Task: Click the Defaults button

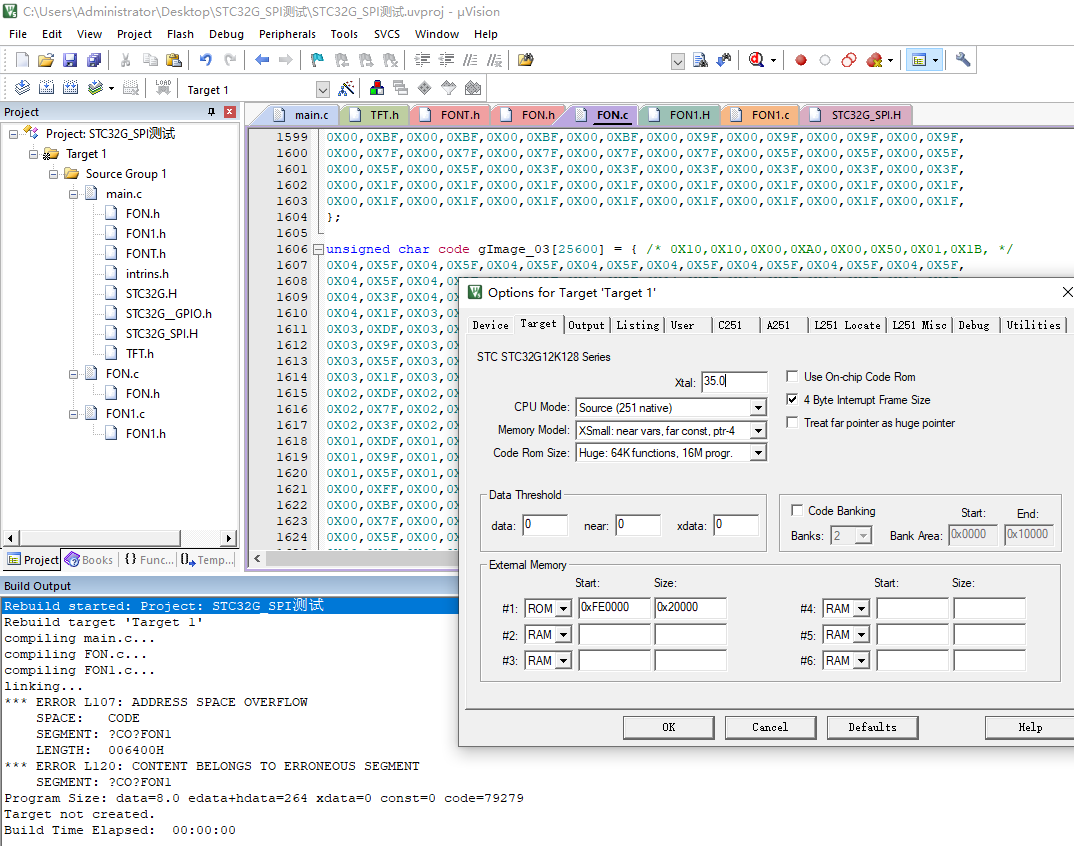Action: coord(872,727)
